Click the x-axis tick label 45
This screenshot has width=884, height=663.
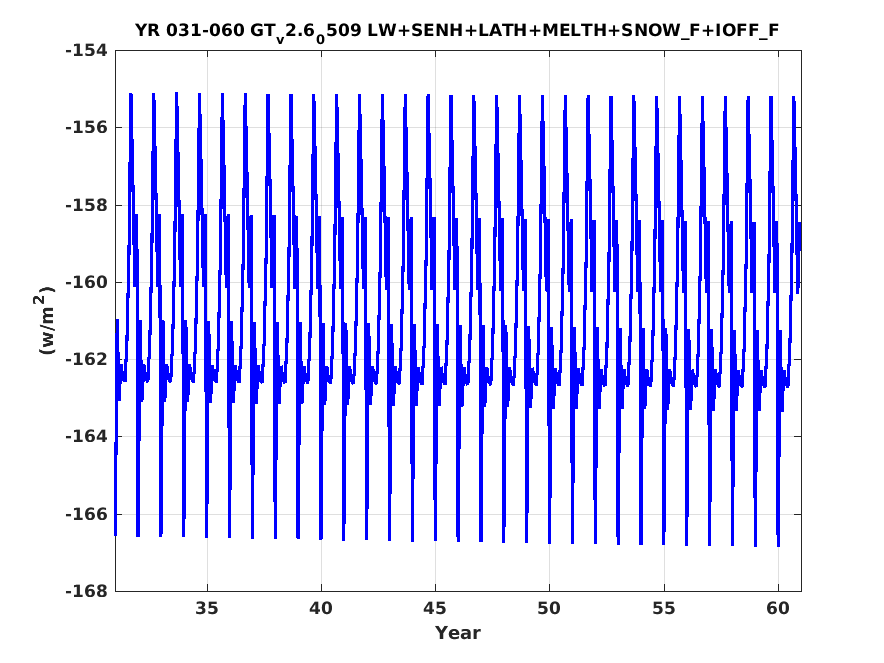(435, 609)
